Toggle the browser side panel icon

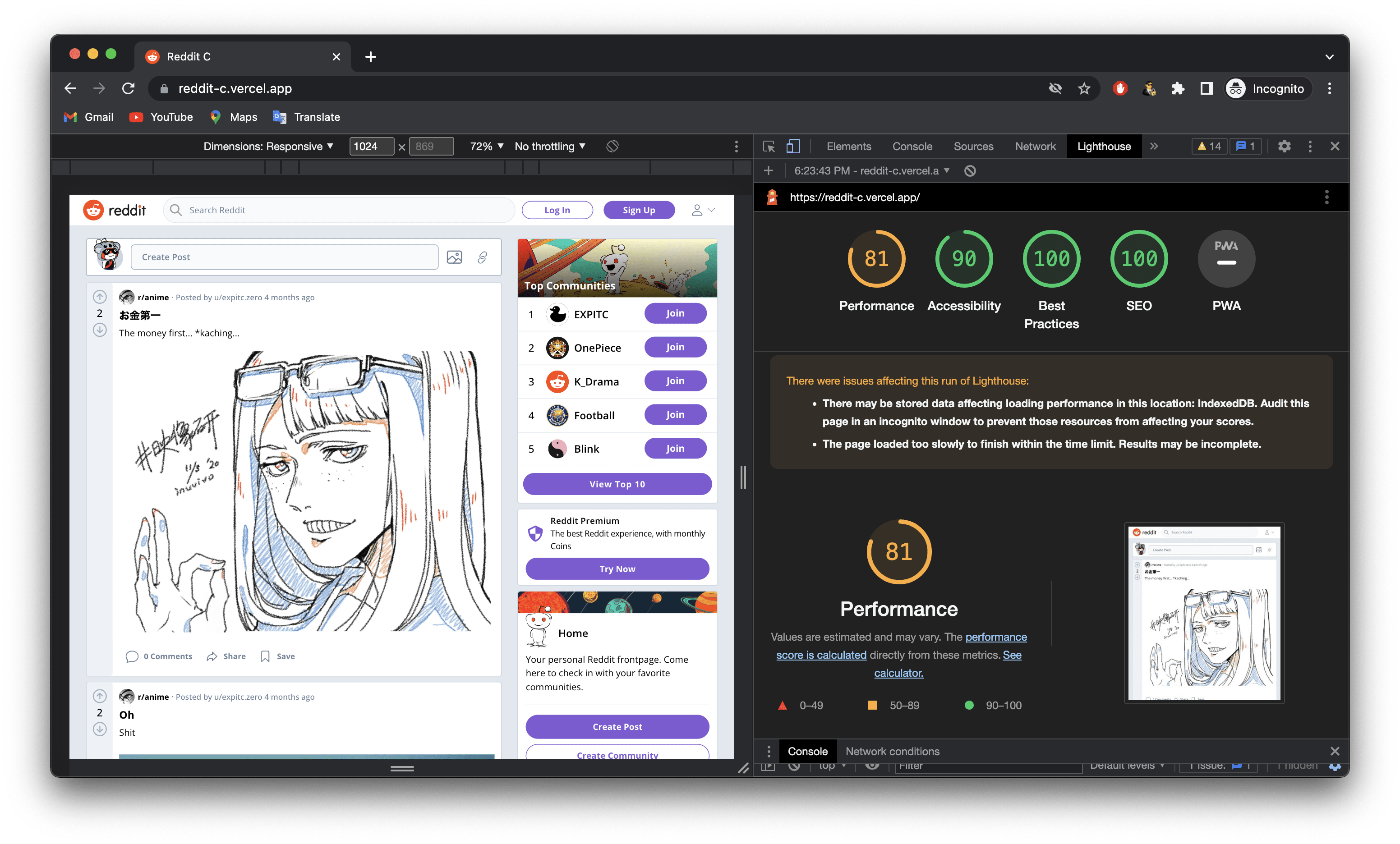[1206, 89]
